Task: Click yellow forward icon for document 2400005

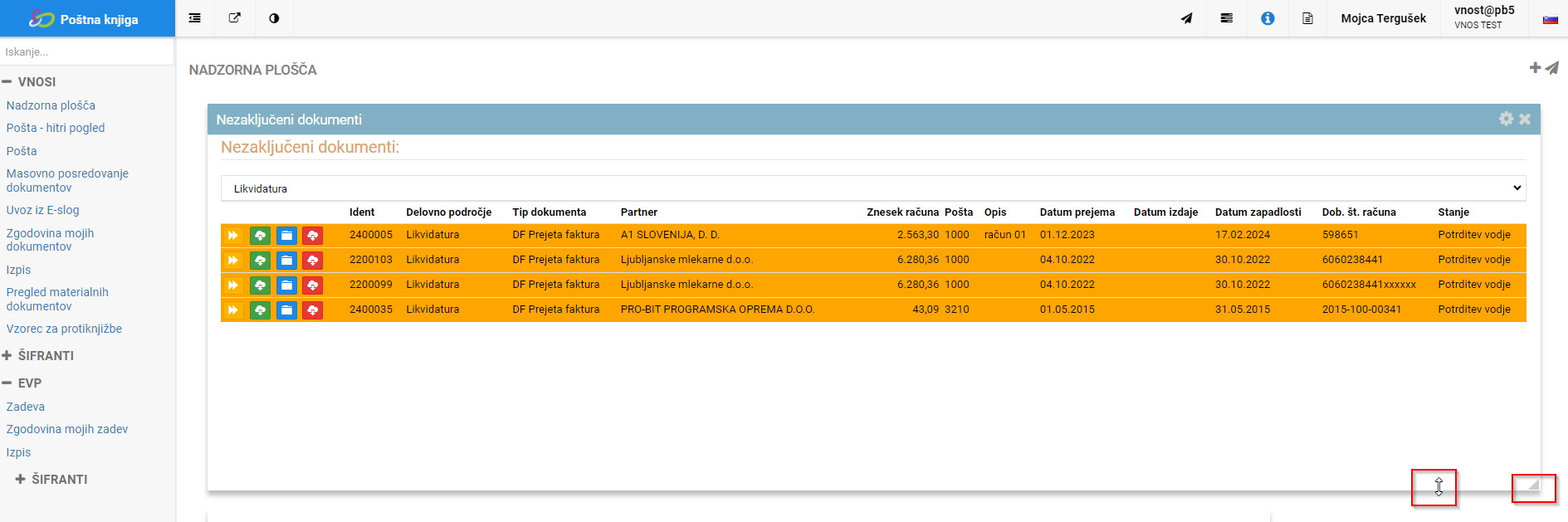Action: point(233,236)
